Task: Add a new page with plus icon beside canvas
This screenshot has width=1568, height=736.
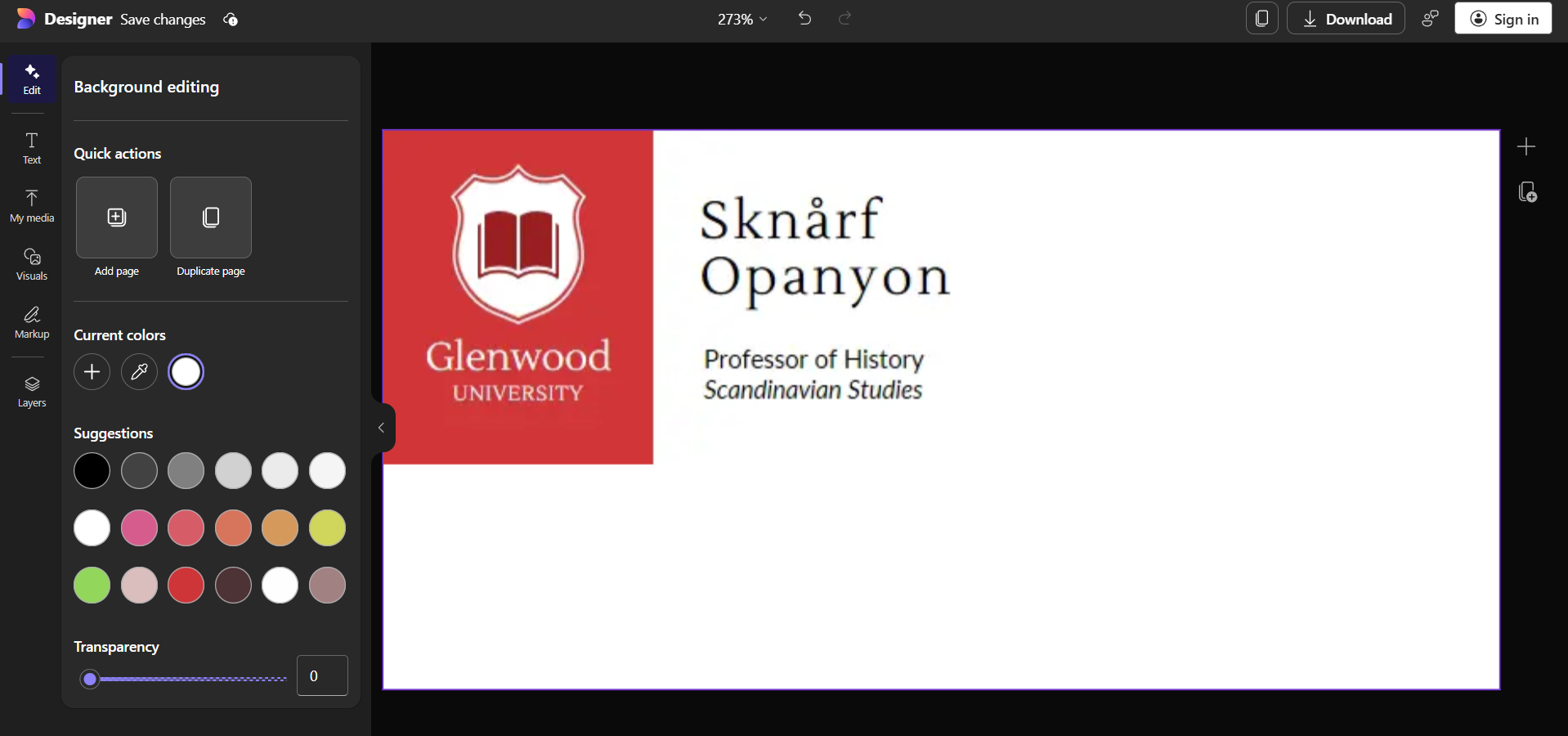Action: click(1526, 146)
